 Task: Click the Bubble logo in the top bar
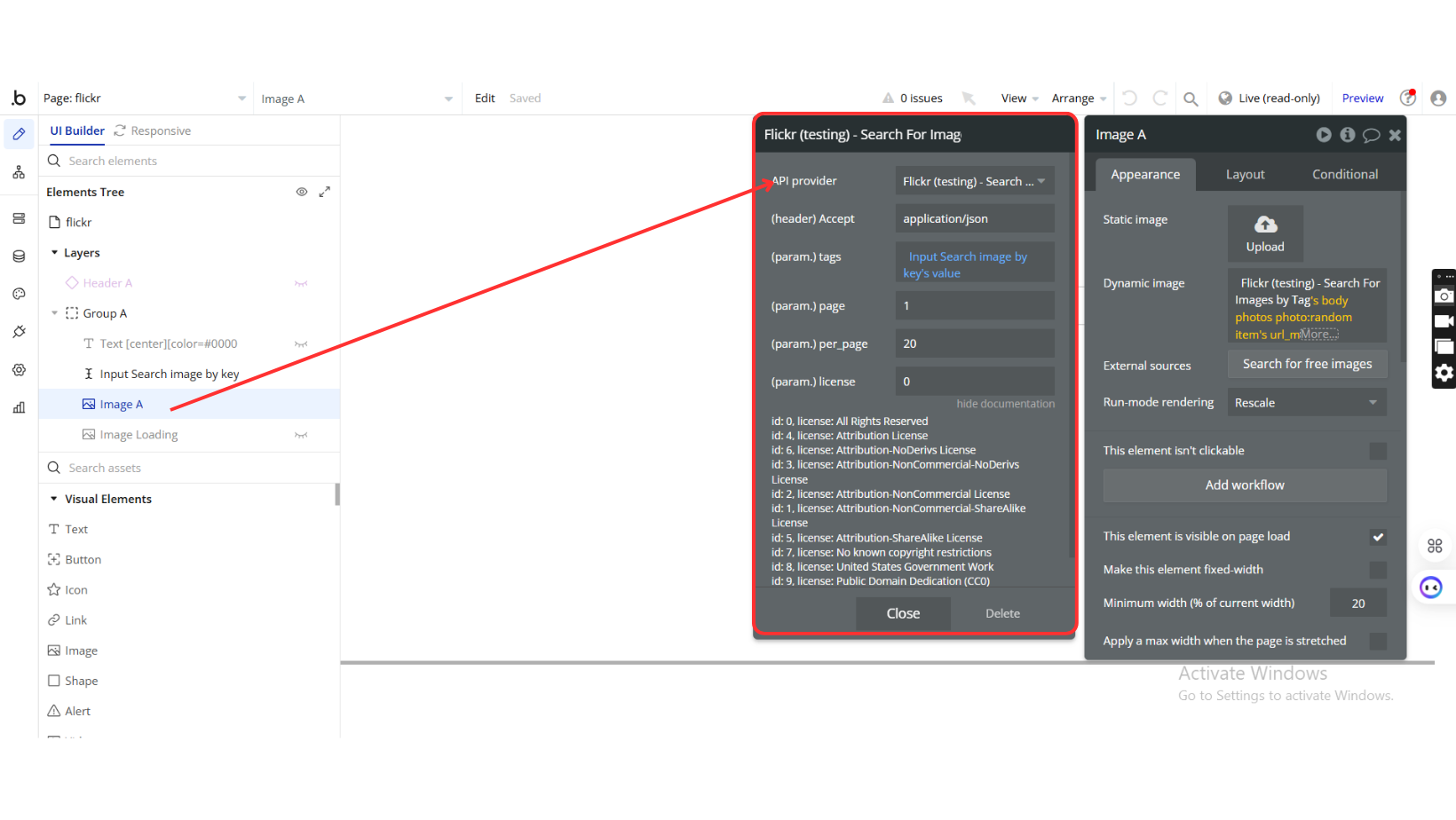point(19,98)
